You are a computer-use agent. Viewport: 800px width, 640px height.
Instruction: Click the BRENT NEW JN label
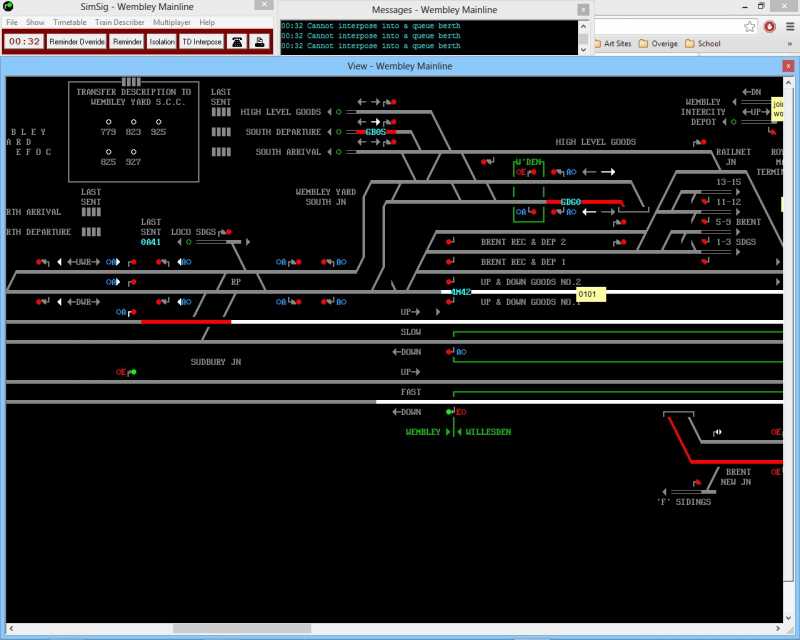pos(736,477)
